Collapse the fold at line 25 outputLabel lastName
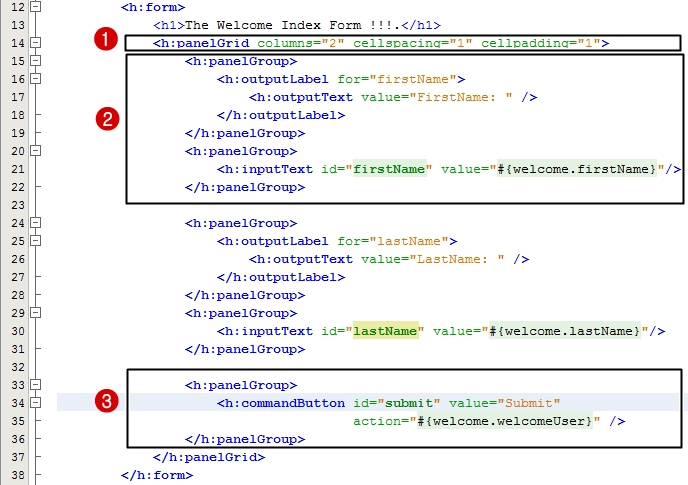This screenshot has width=688, height=485. coord(36,241)
